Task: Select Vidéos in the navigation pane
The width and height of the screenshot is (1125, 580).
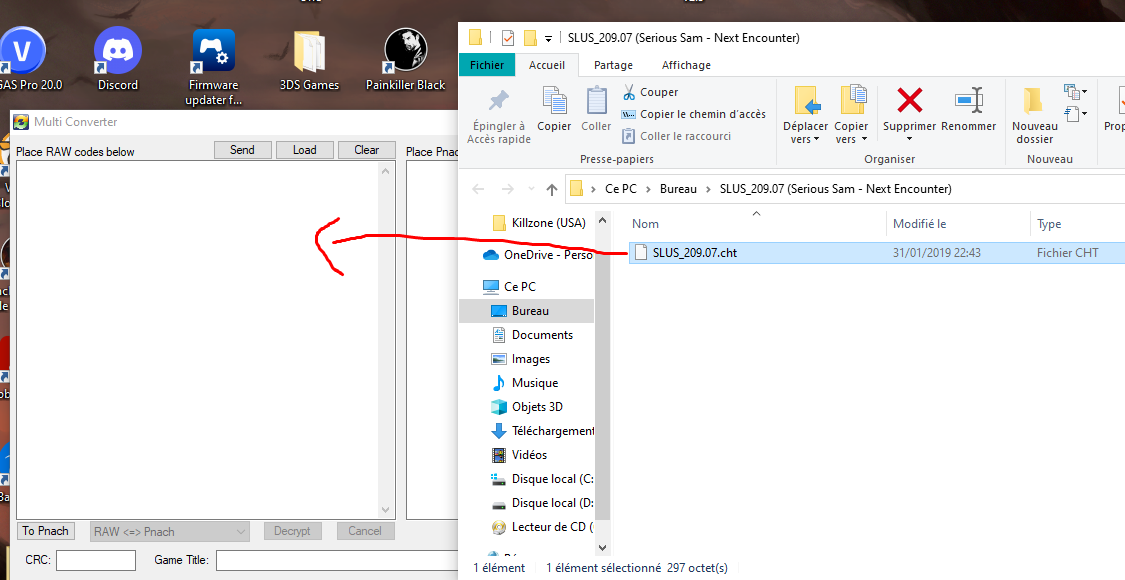Action: click(519, 454)
